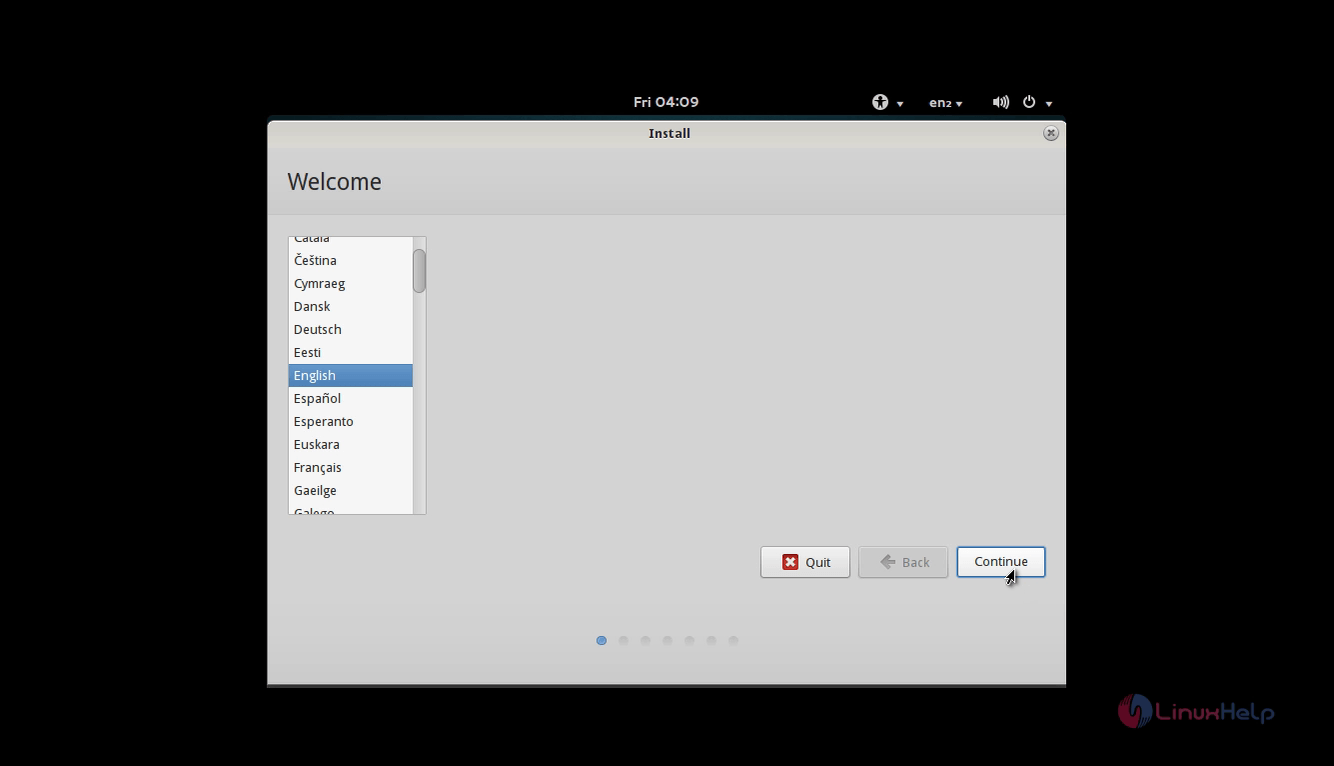Close the Install window
This screenshot has width=1334, height=766.
tap(1050, 133)
